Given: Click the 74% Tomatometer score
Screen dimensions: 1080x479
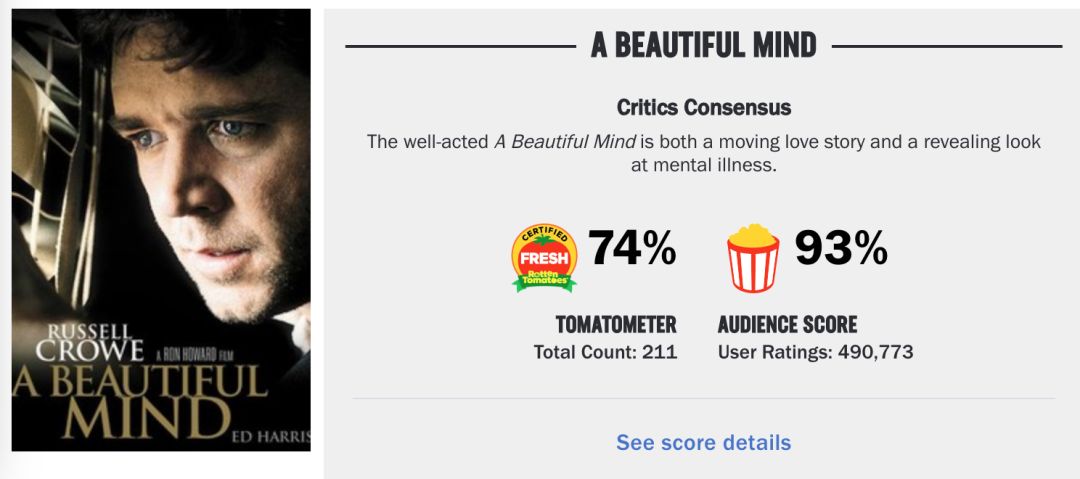Looking at the screenshot, I should pos(632,249).
